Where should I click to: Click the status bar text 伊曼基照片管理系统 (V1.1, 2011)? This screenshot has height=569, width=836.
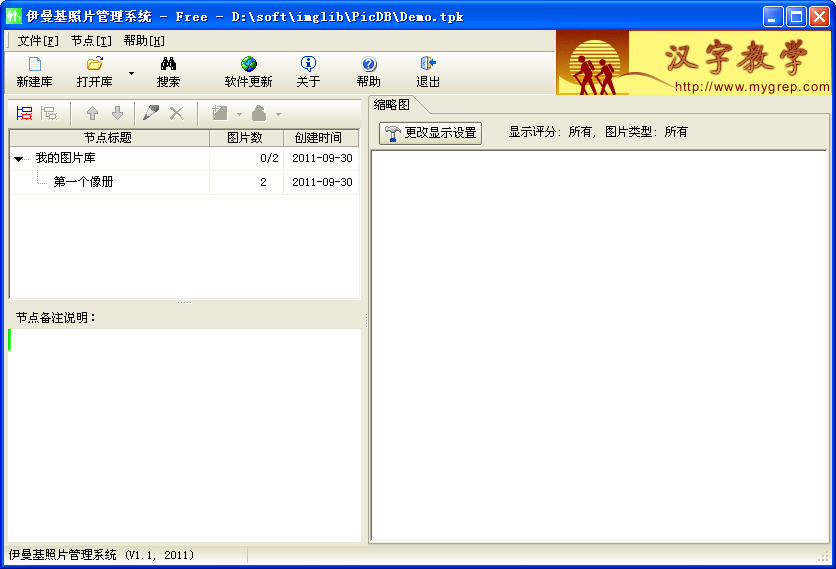101,555
